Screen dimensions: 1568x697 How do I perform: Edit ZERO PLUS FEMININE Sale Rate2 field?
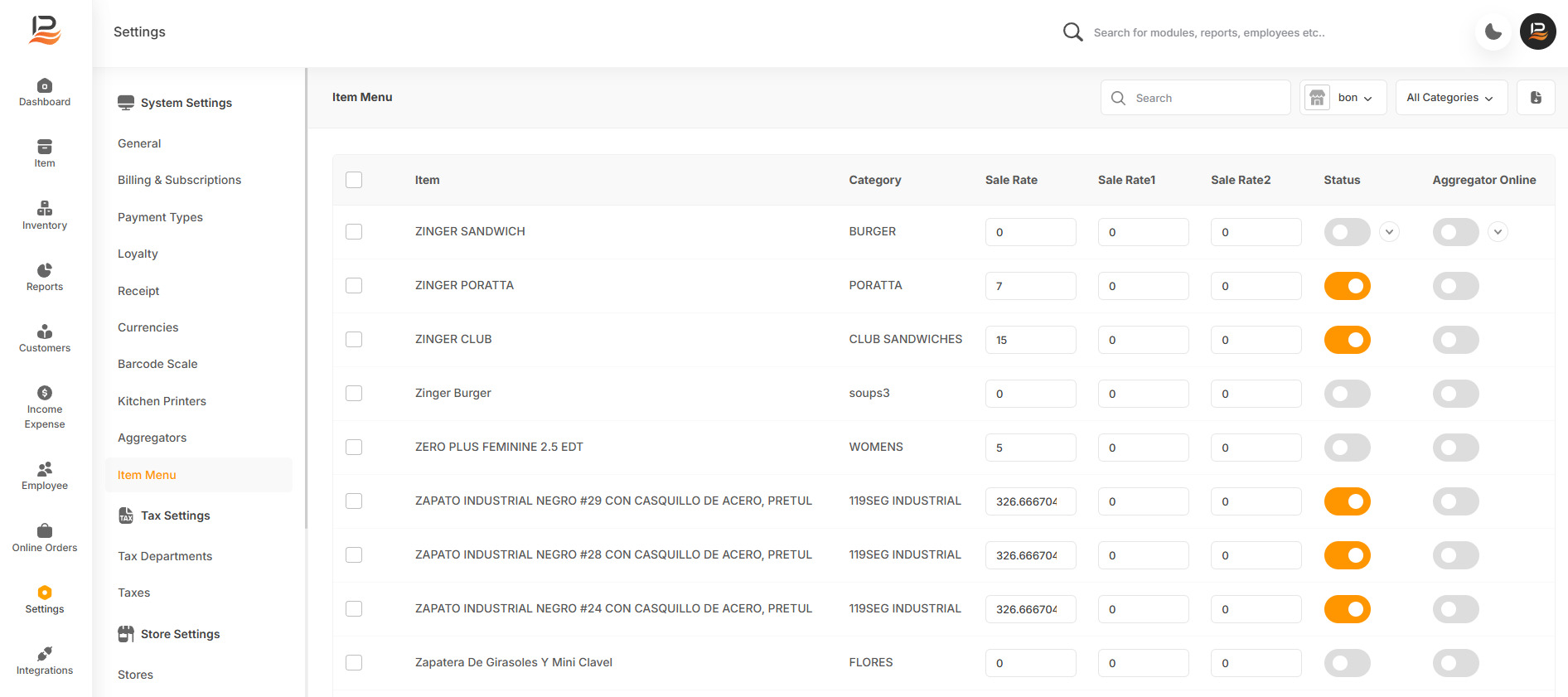point(1256,448)
